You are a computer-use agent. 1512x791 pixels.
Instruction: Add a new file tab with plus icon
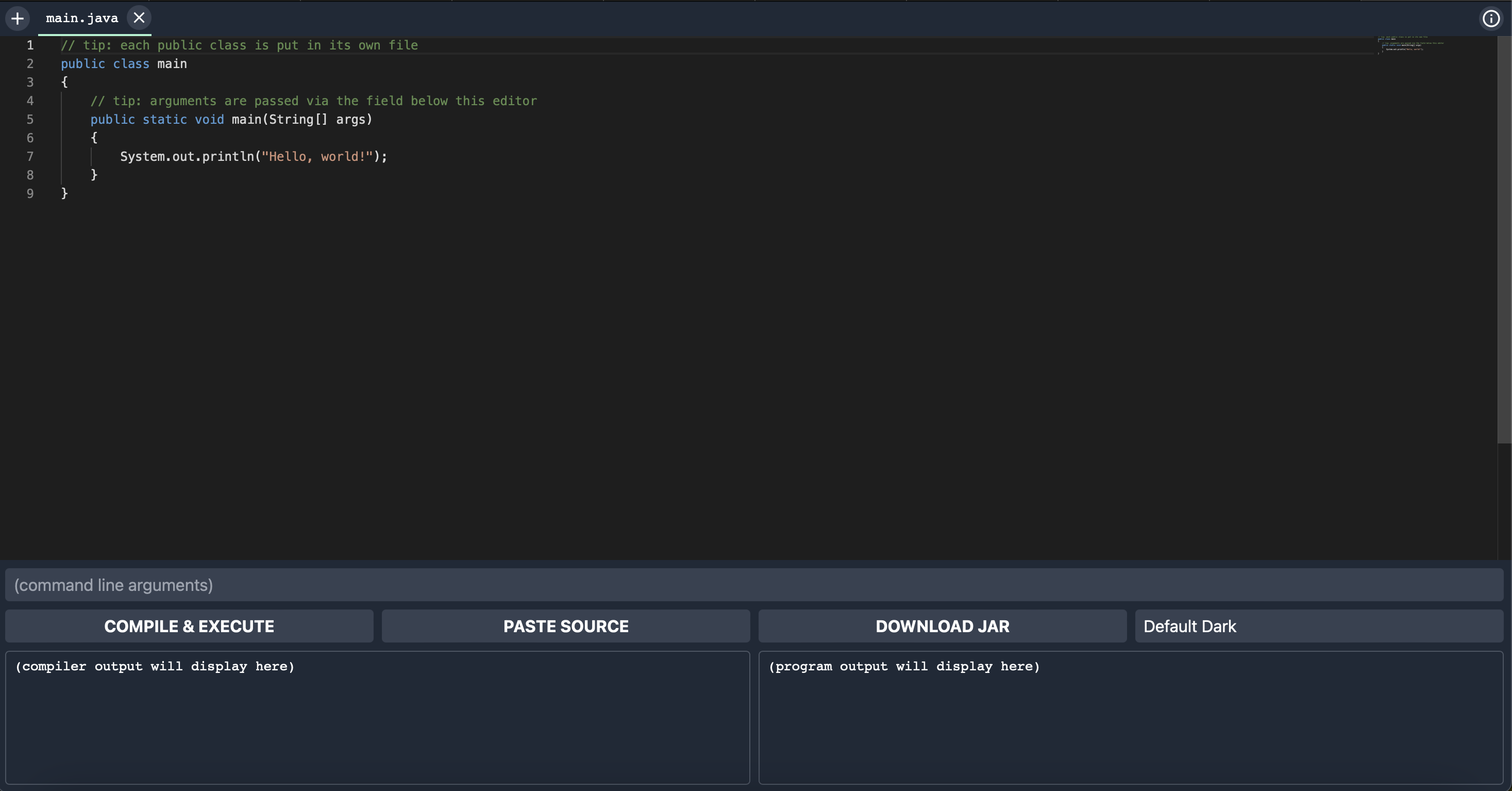click(x=18, y=18)
